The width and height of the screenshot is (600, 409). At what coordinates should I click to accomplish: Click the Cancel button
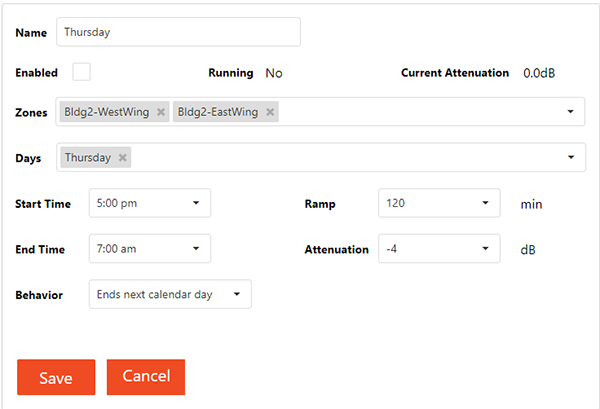coord(146,377)
